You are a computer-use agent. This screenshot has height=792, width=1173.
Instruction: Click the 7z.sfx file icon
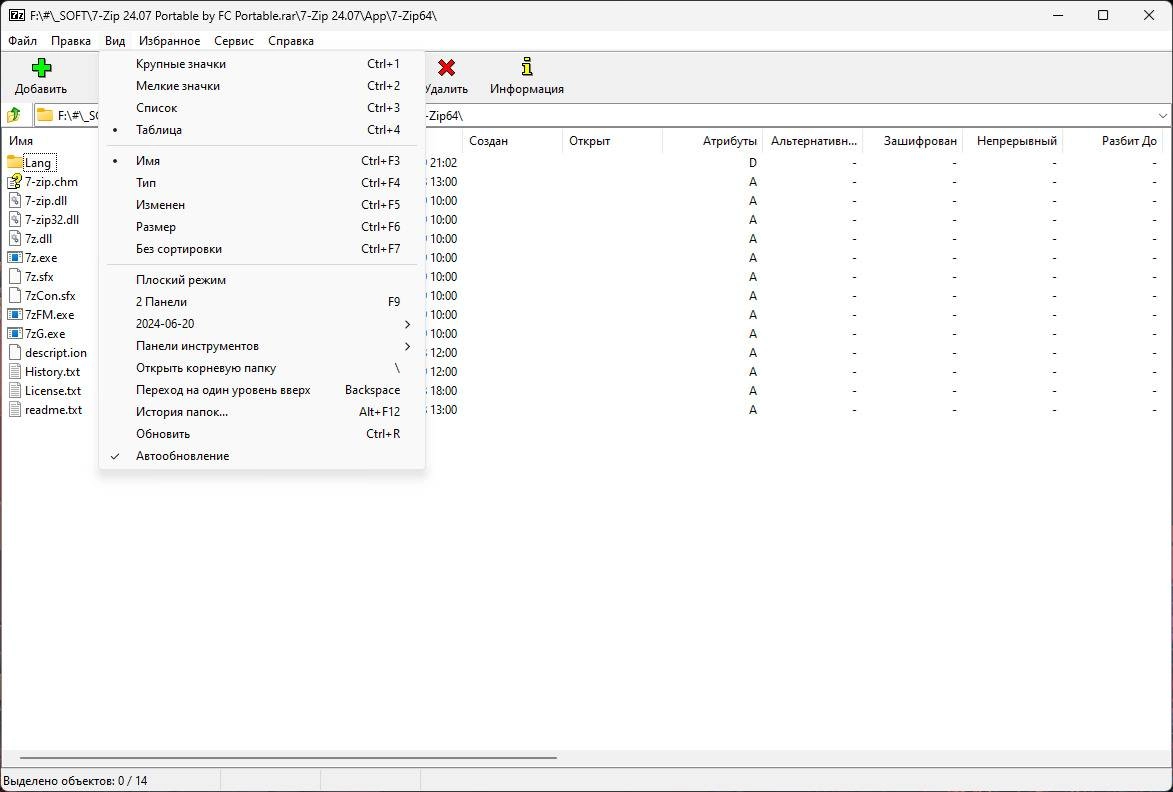coord(15,277)
